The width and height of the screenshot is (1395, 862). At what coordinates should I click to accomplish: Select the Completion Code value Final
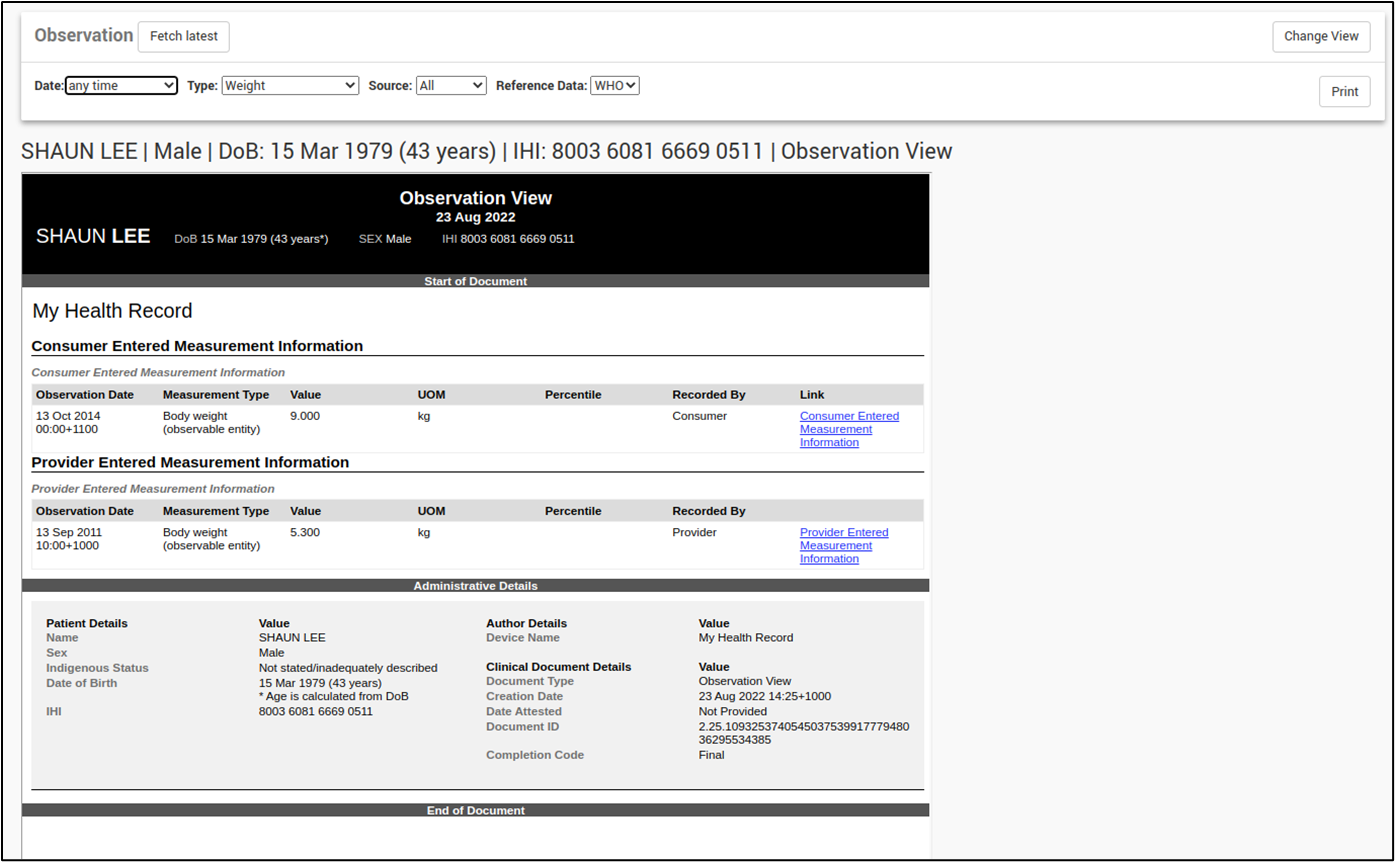click(x=711, y=755)
